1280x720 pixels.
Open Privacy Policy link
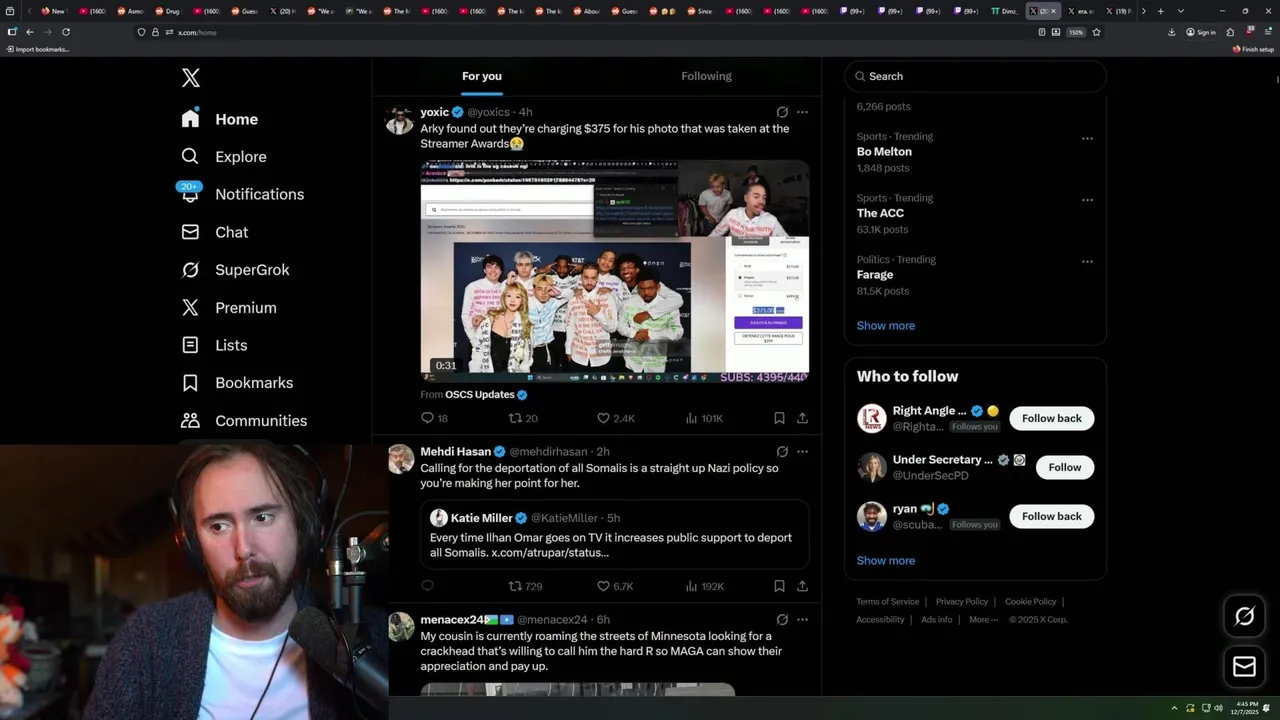[x=961, y=601]
